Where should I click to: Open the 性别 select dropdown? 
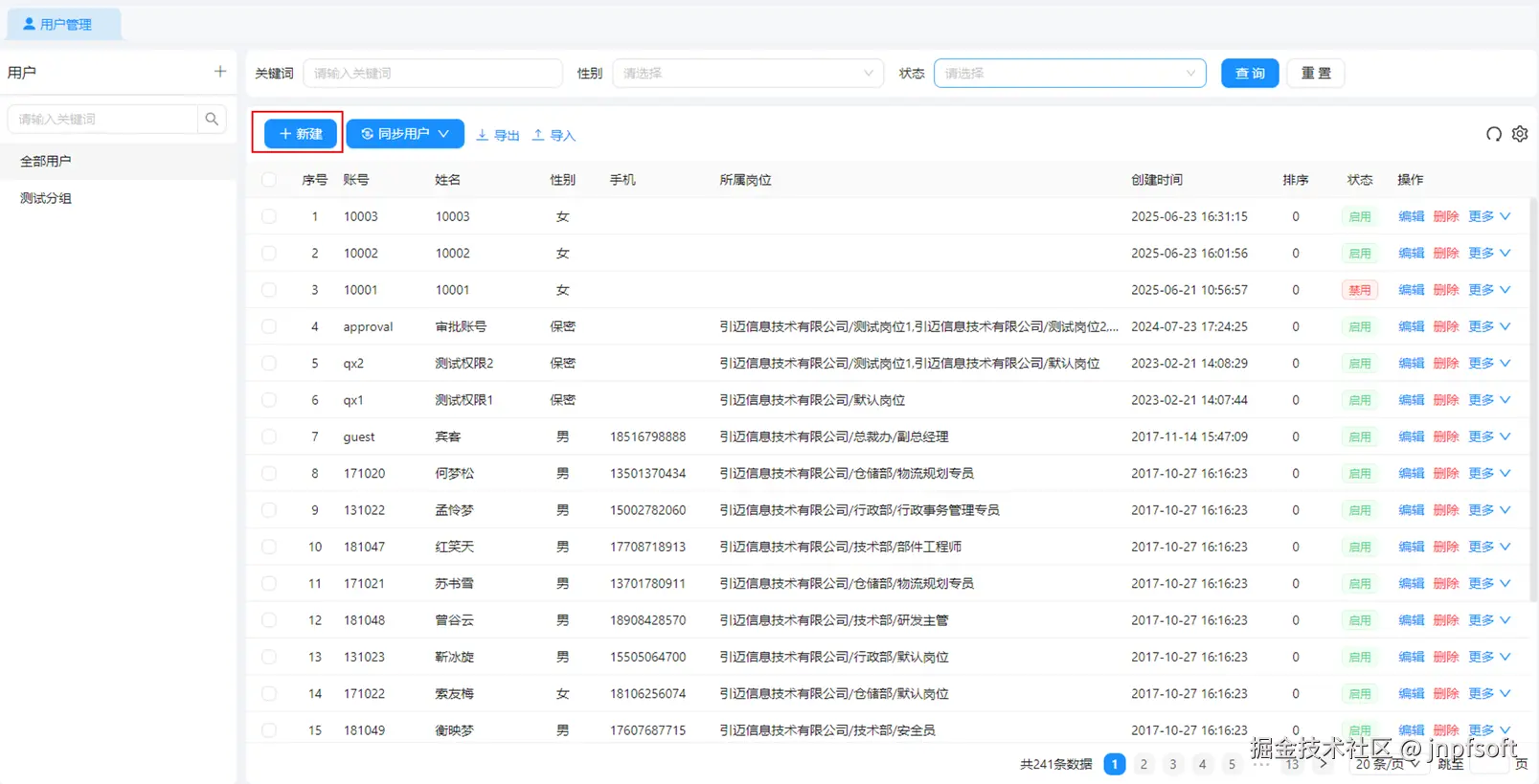(x=747, y=73)
